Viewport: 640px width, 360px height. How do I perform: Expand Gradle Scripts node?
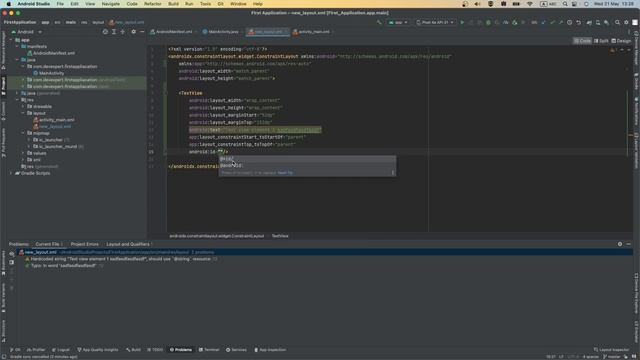pyautogui.click(x=11, y=173)
